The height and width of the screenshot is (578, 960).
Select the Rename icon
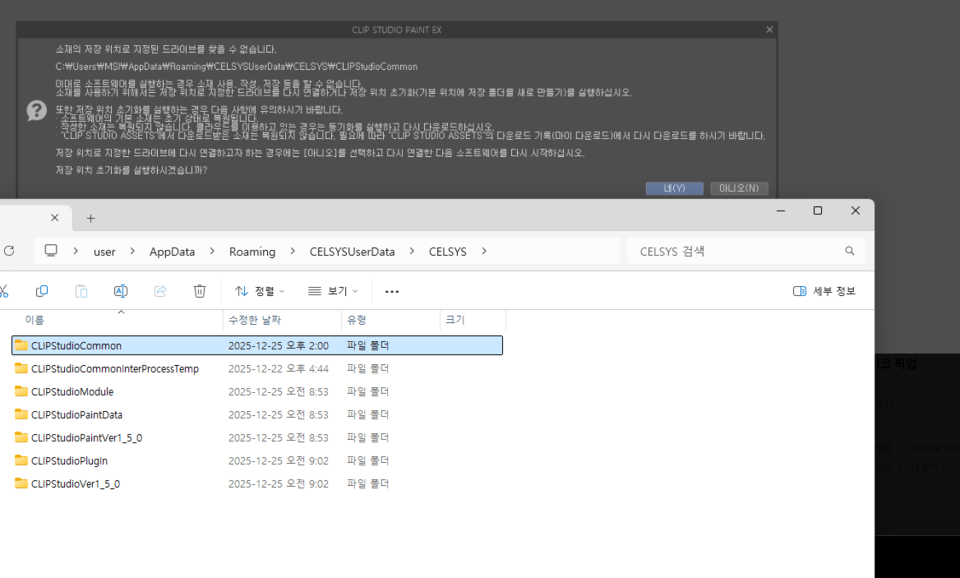pos(120,290)
